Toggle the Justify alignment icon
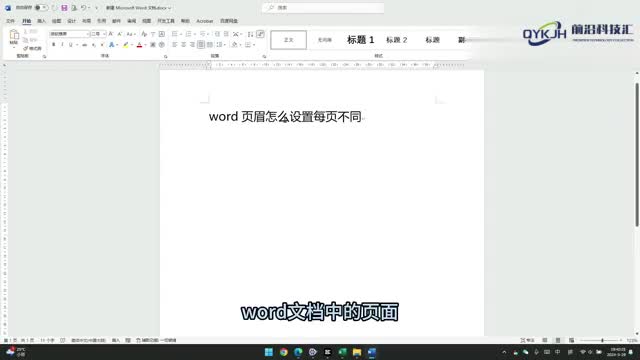 (x=201, y=44)
